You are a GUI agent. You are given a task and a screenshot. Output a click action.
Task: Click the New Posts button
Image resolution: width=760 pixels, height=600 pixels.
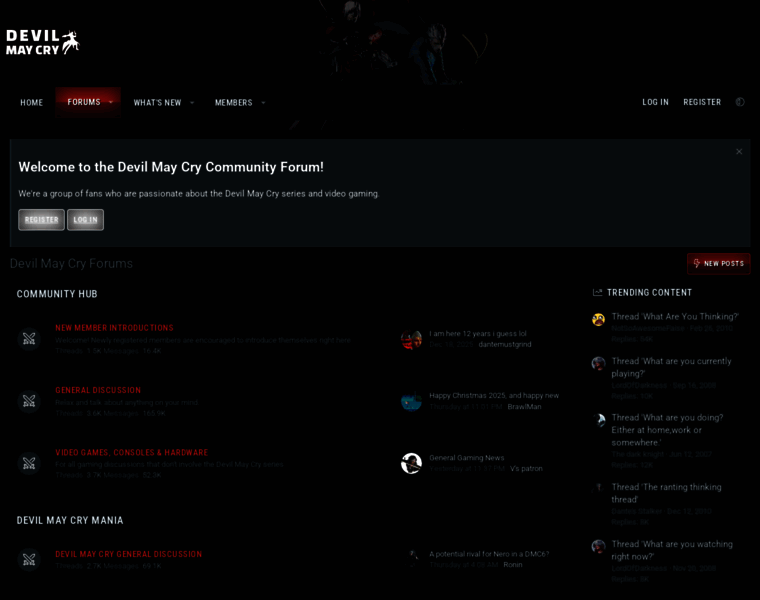(x=718, y=264)
